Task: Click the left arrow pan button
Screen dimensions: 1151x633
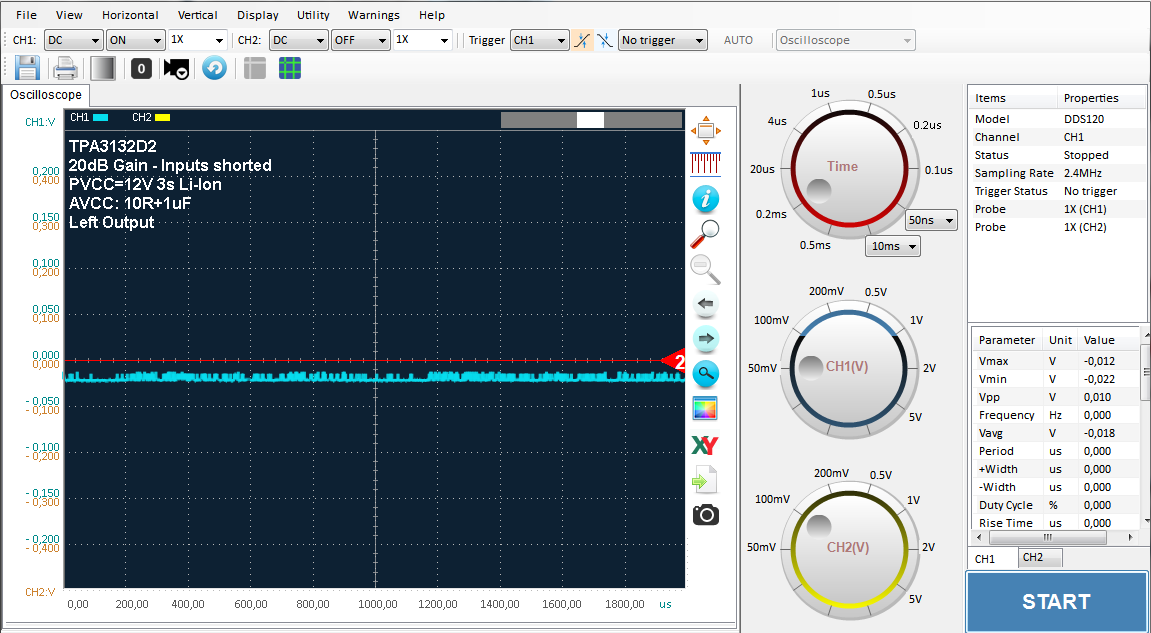Action: click(705, 303)
